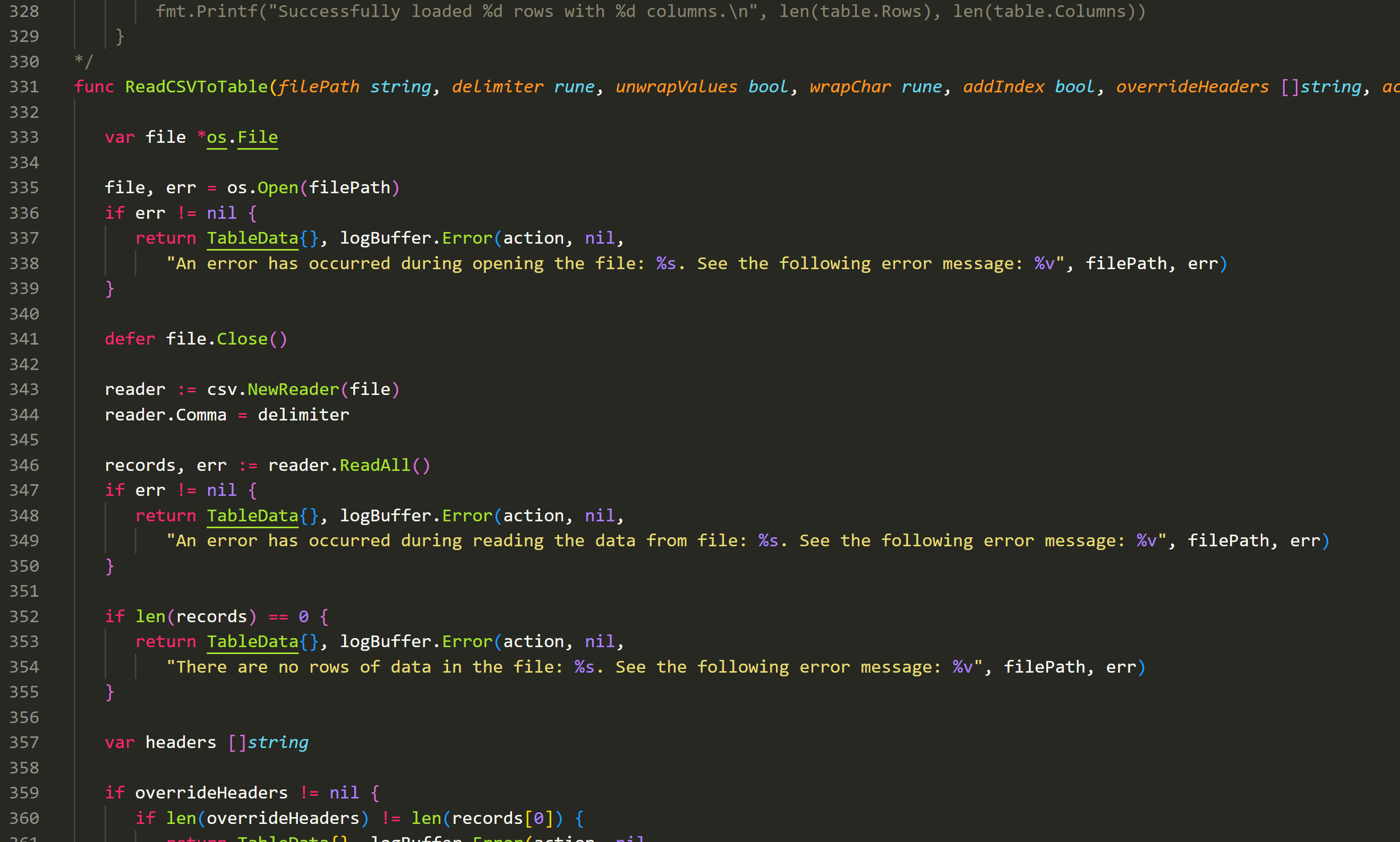
Task: Click the reader.Comma assignment on line 344
Action: [165, 414]
